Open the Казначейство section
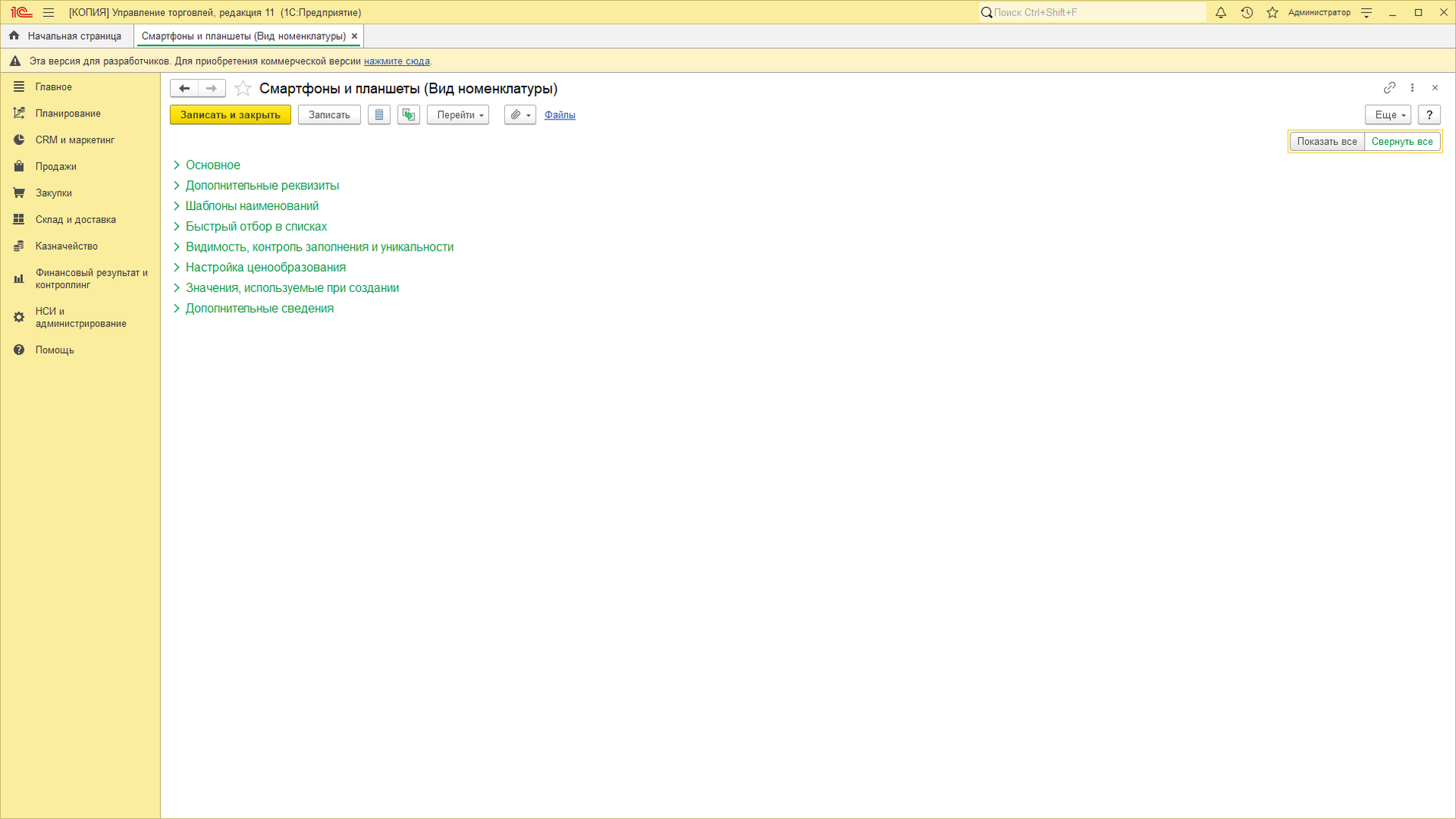 pos(80,246)
